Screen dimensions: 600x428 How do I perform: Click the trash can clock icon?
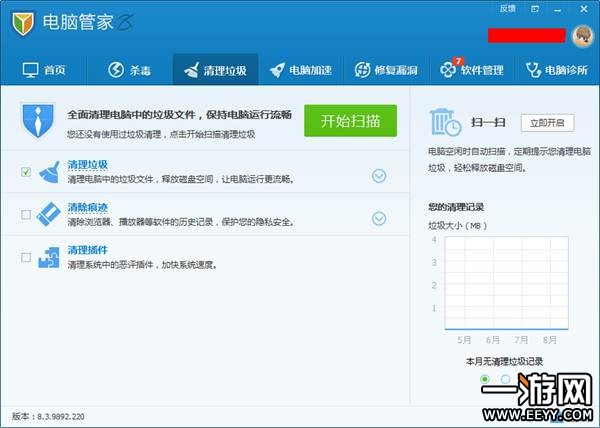(445, 122)
